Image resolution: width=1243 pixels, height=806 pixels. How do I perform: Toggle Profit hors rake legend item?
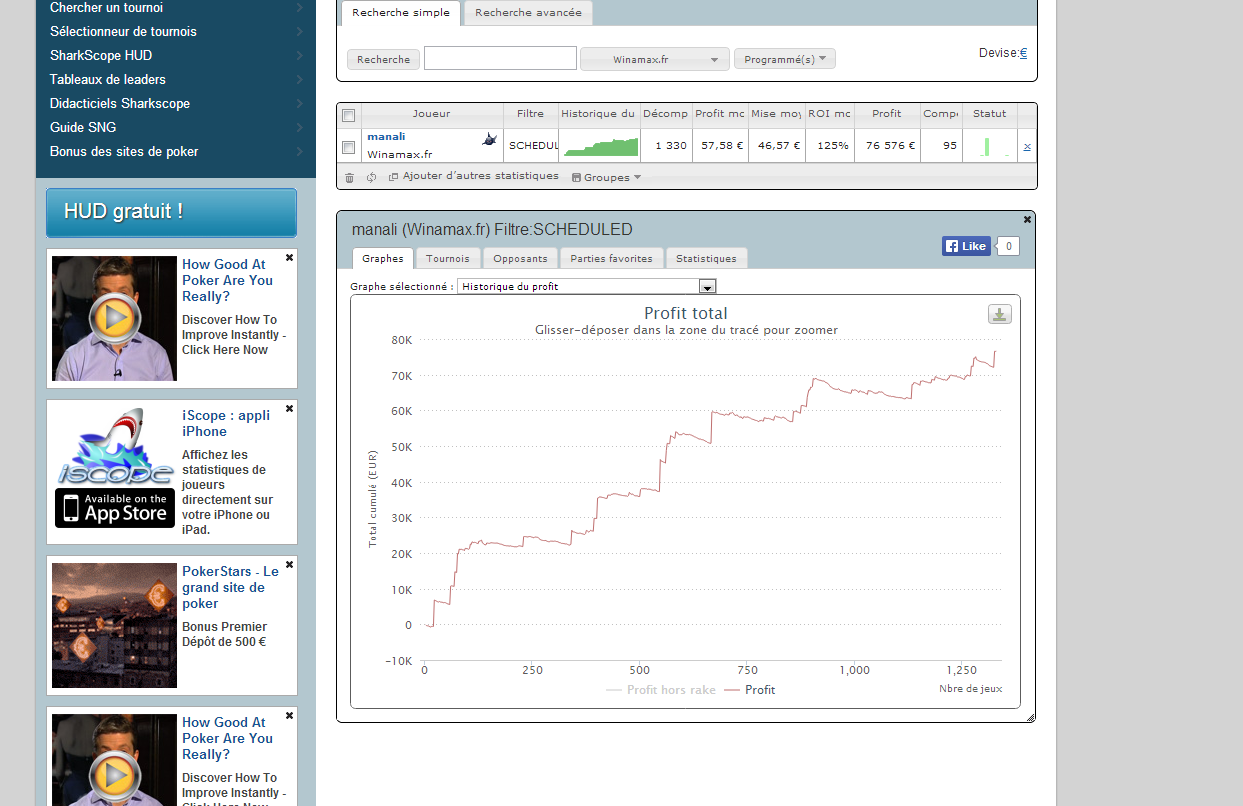click(x=661, y=690)
